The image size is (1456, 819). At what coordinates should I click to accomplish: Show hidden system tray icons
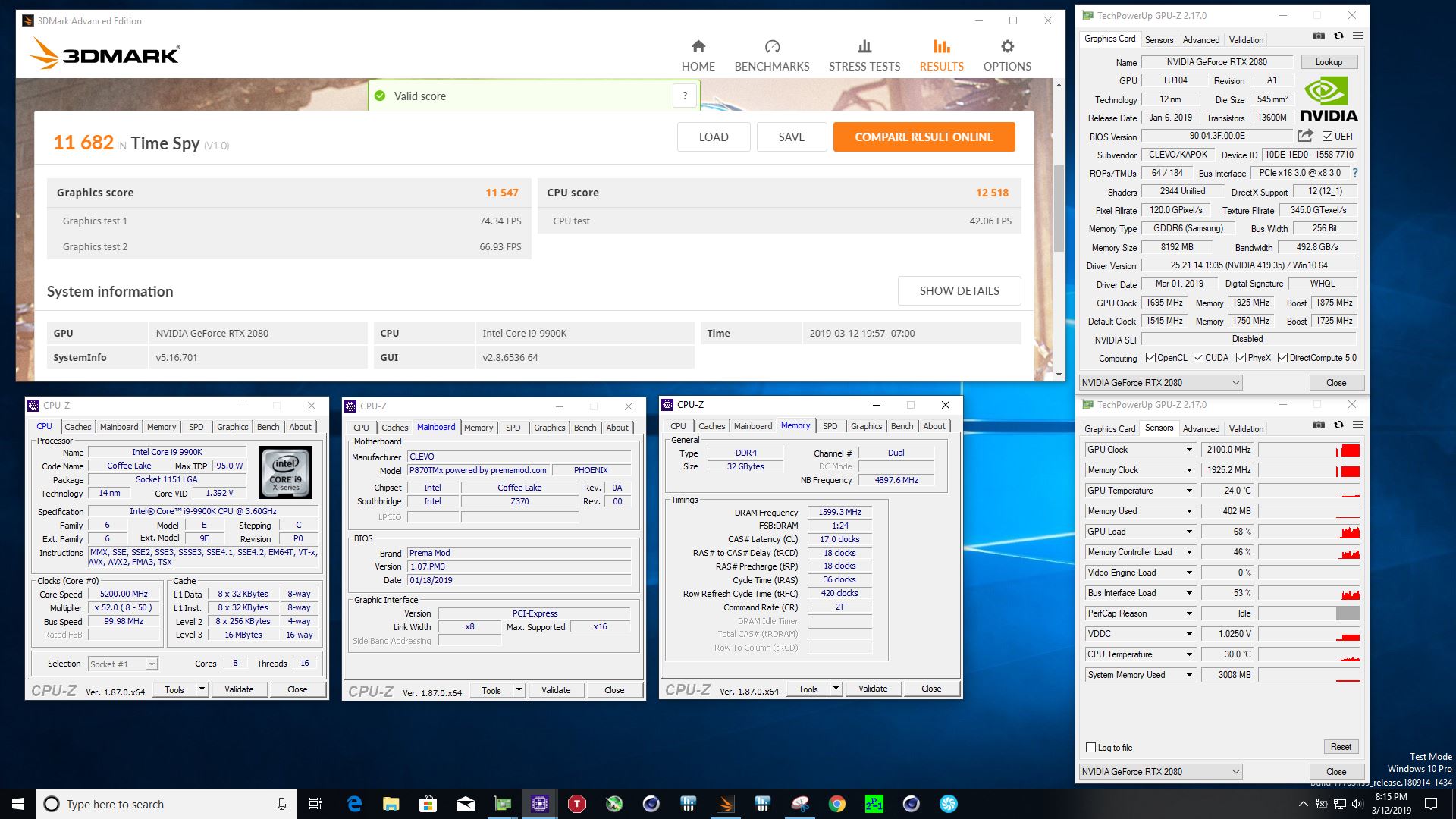point(1303,804)
